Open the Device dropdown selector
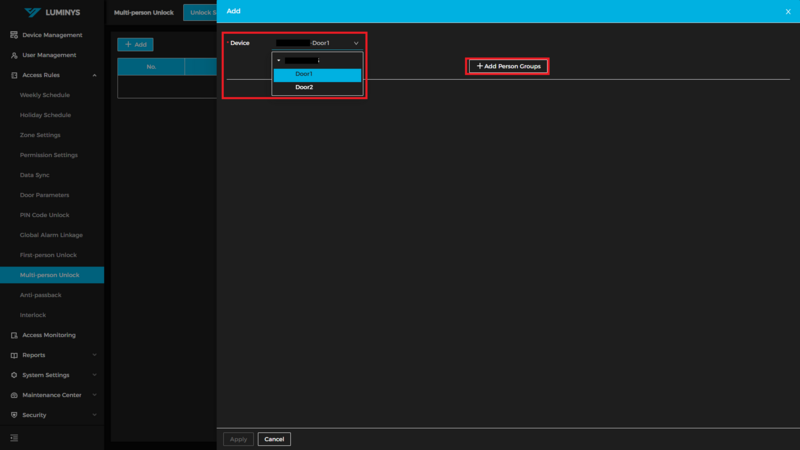The height and width of the screenshot is (450, 800). coord(317,43)
